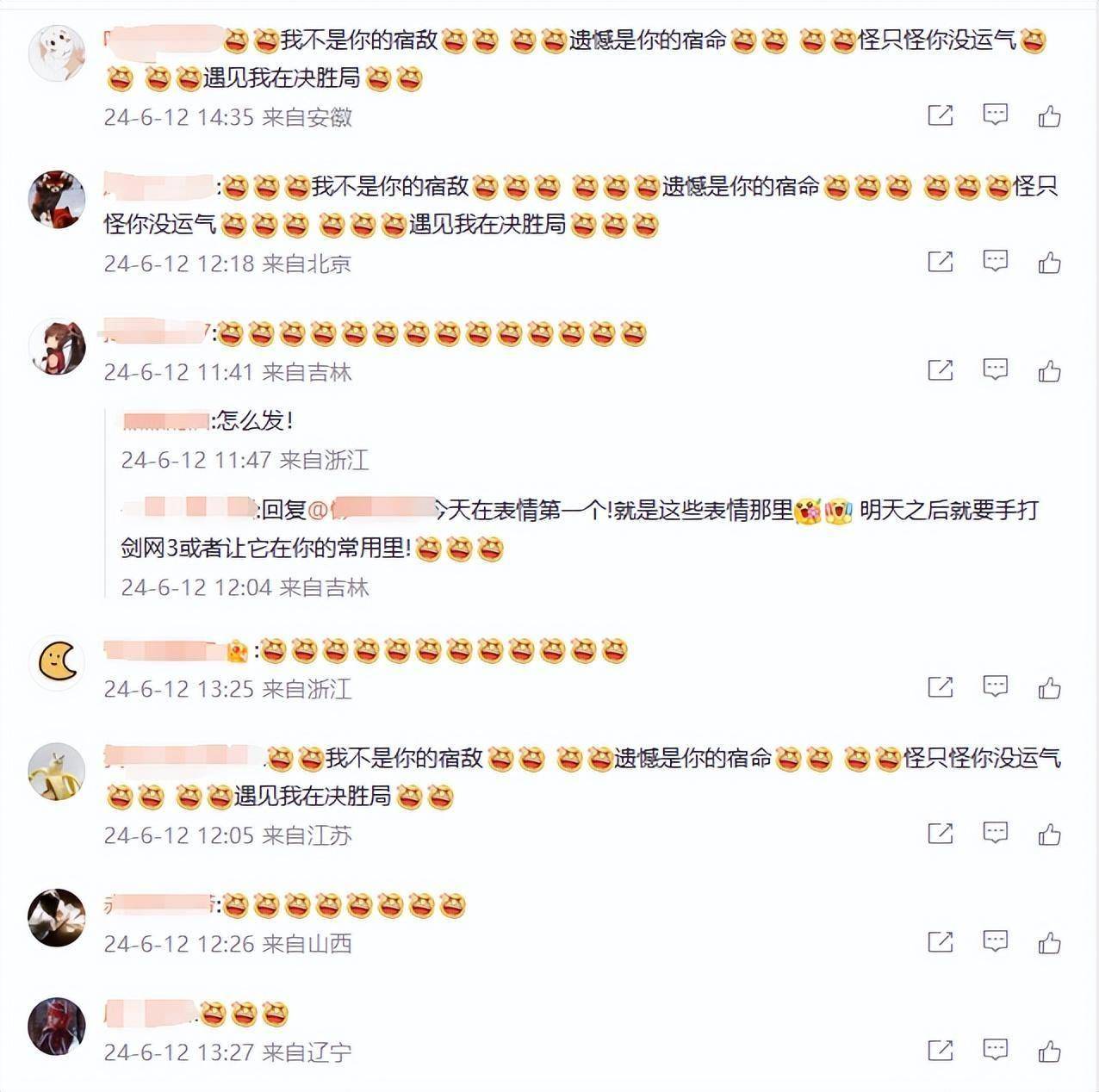1099x1092 pixels.
Task: Open the banana avatar profile
Action: [x=57, y=772]
